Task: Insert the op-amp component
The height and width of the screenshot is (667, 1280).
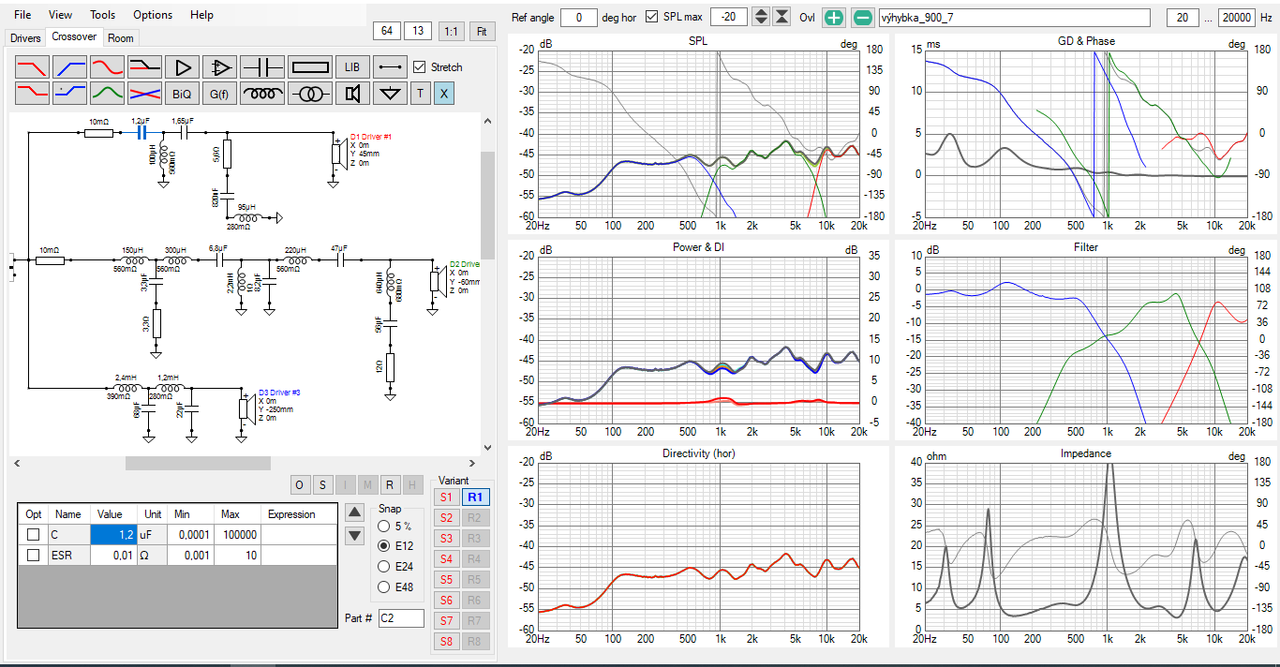Action: point(219,67)
